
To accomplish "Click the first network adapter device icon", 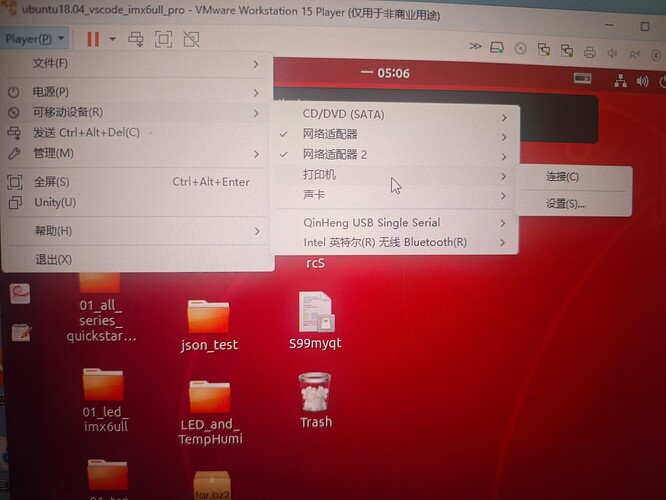I will point(544,50).
